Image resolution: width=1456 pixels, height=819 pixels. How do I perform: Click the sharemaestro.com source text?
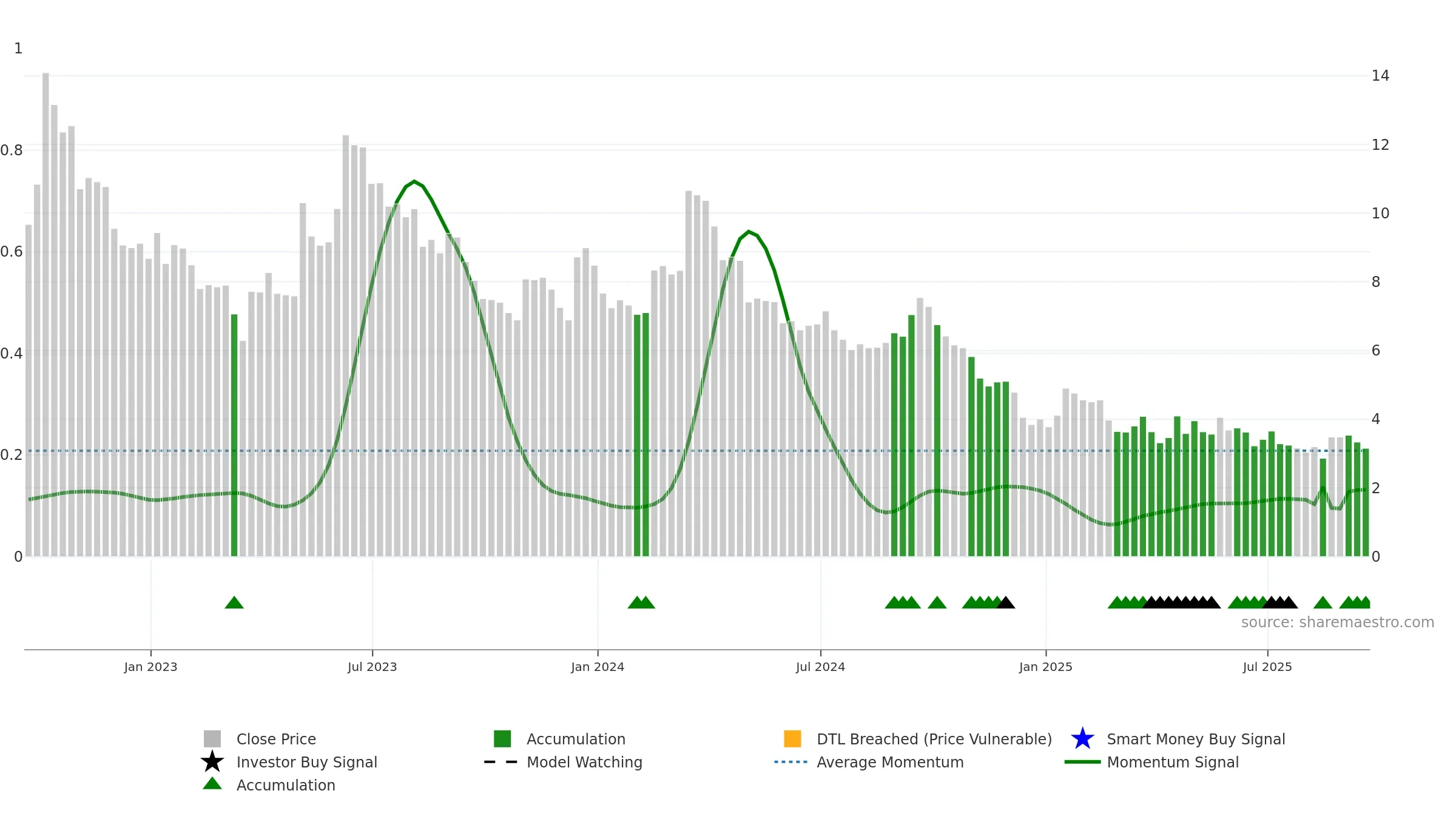1338,622
